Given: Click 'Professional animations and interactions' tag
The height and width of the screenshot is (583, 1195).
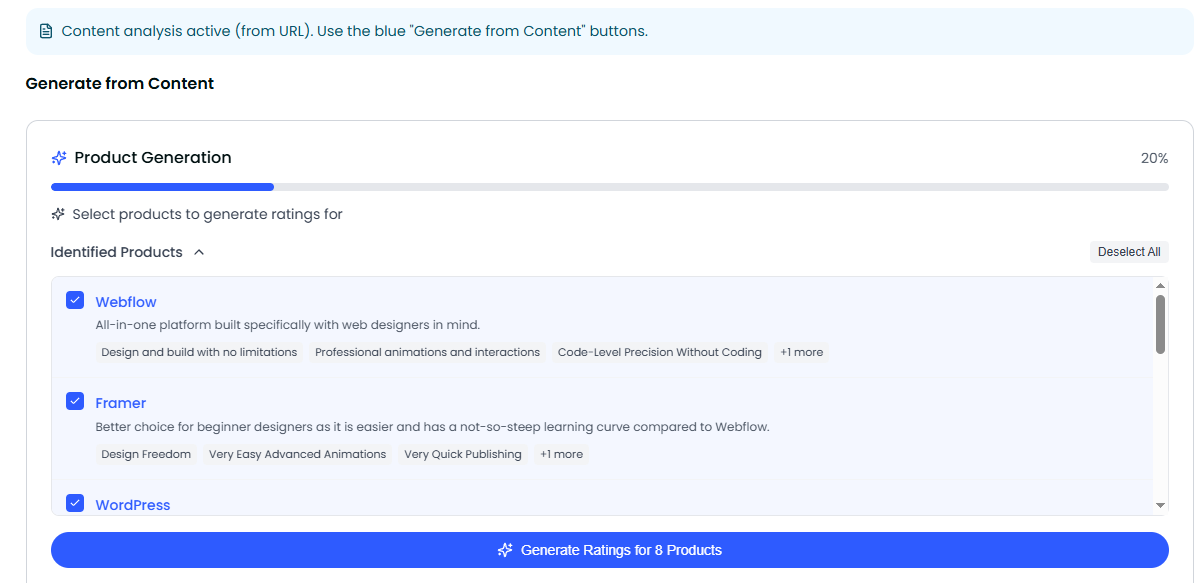Looking at the screenshot, I should [427, 352].
